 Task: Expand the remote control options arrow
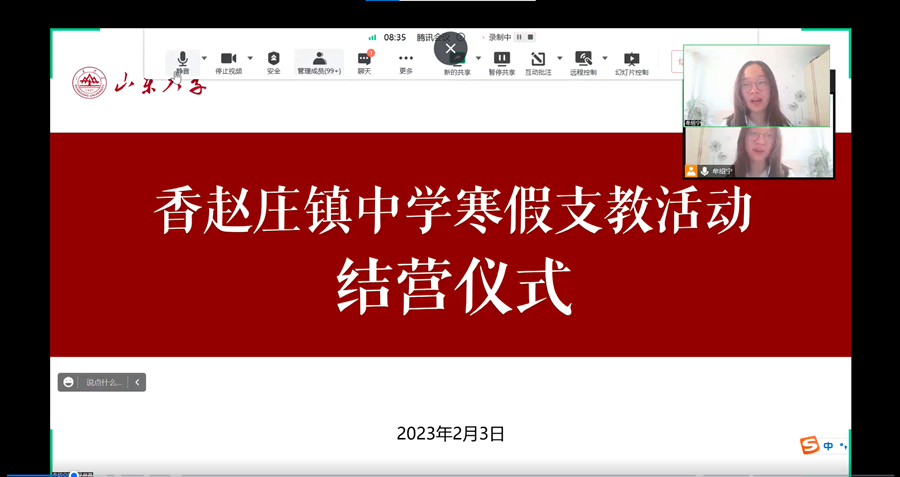[605, 58]
